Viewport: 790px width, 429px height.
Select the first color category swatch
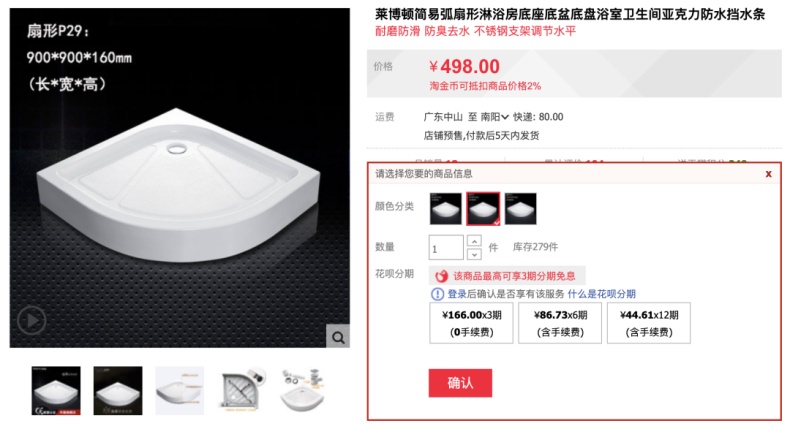(x=445, y=209)
